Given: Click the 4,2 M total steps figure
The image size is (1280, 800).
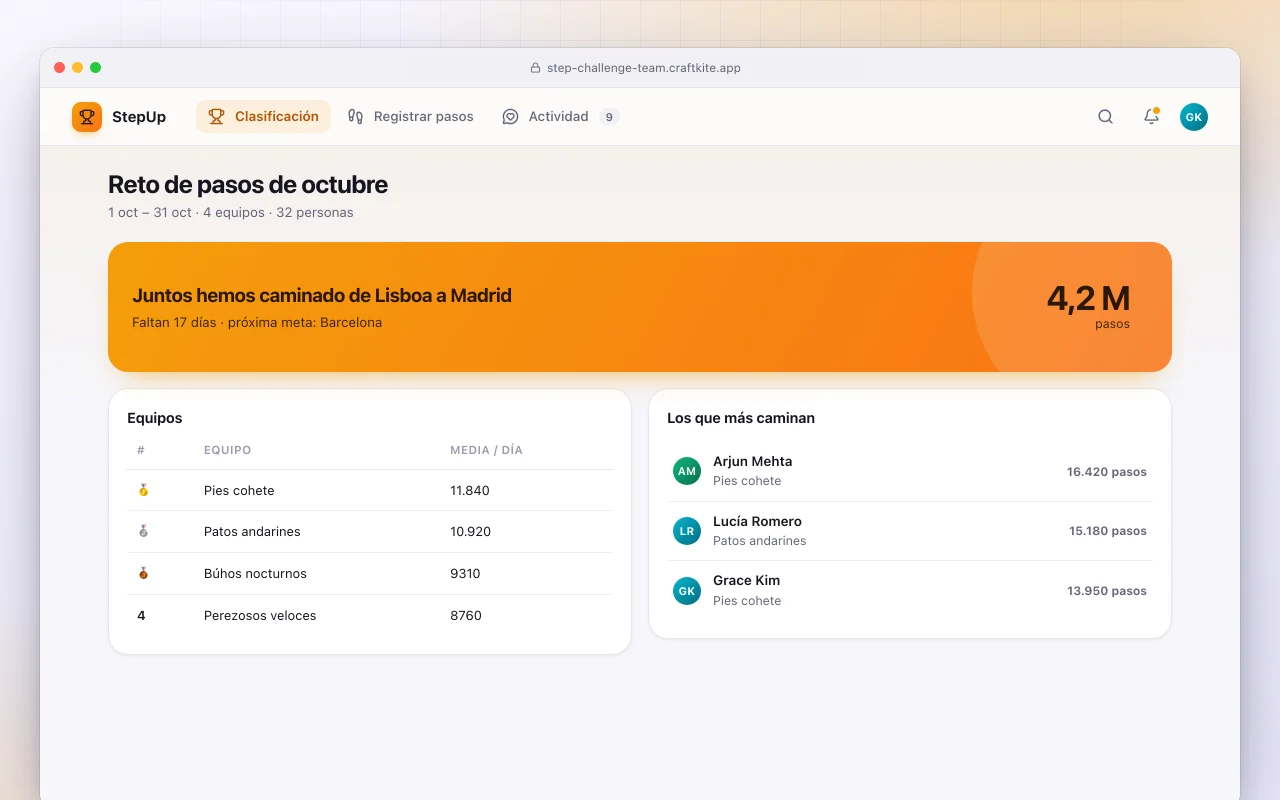Looking at the screenshot, I should [1088, 298].
